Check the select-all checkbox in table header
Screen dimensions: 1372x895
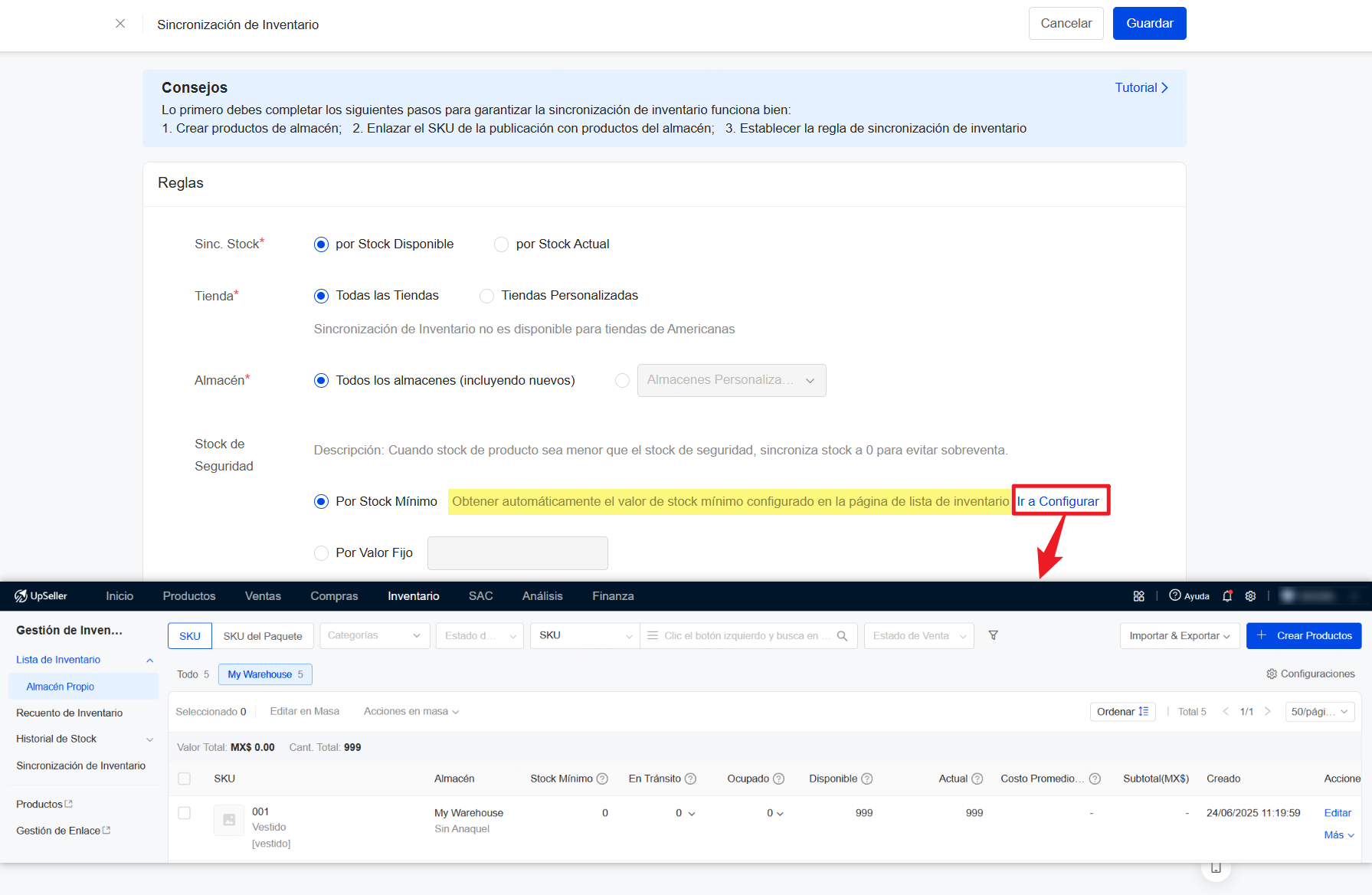point(185,779)
